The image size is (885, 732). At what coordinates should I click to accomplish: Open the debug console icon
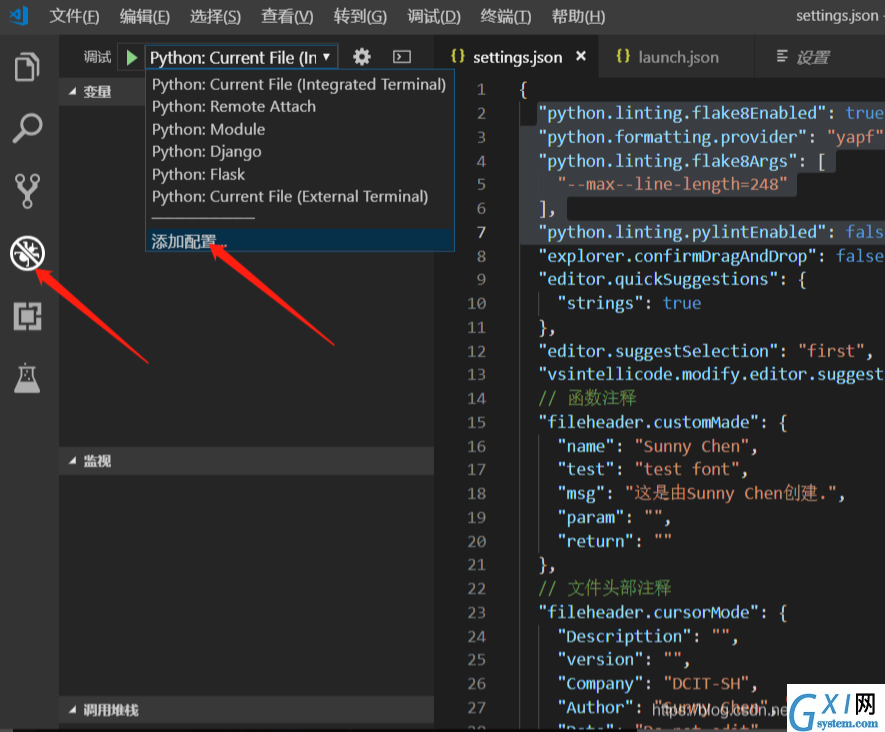click(402, 57)
